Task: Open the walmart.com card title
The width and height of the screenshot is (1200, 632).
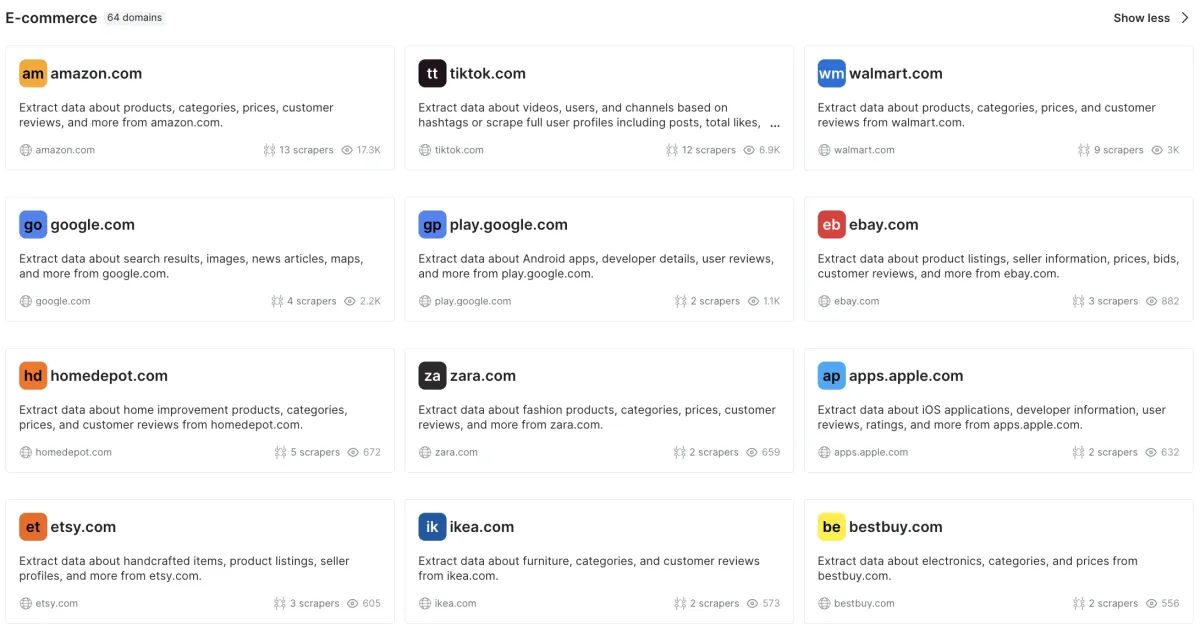Action: (x=896, y=74)
